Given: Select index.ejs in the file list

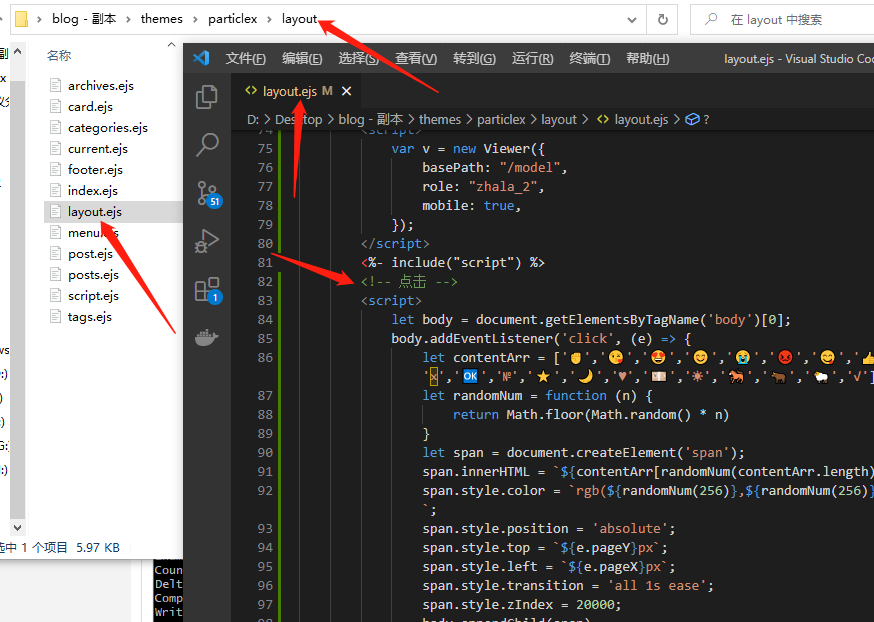Looking at the screenshot, I should pyautogui.click(x=93, y=191).
